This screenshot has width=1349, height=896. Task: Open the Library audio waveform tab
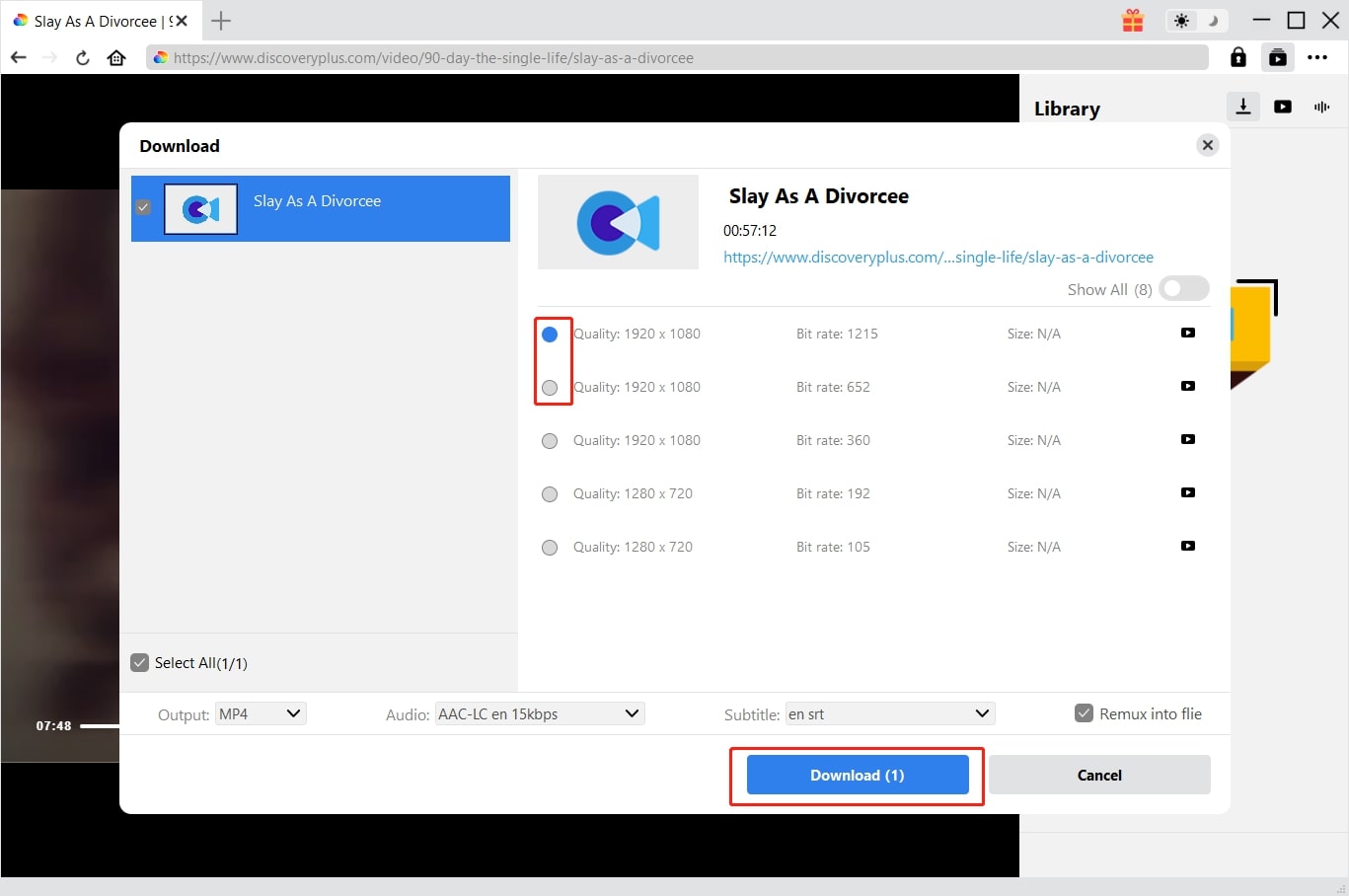[x=1321, y=107]
